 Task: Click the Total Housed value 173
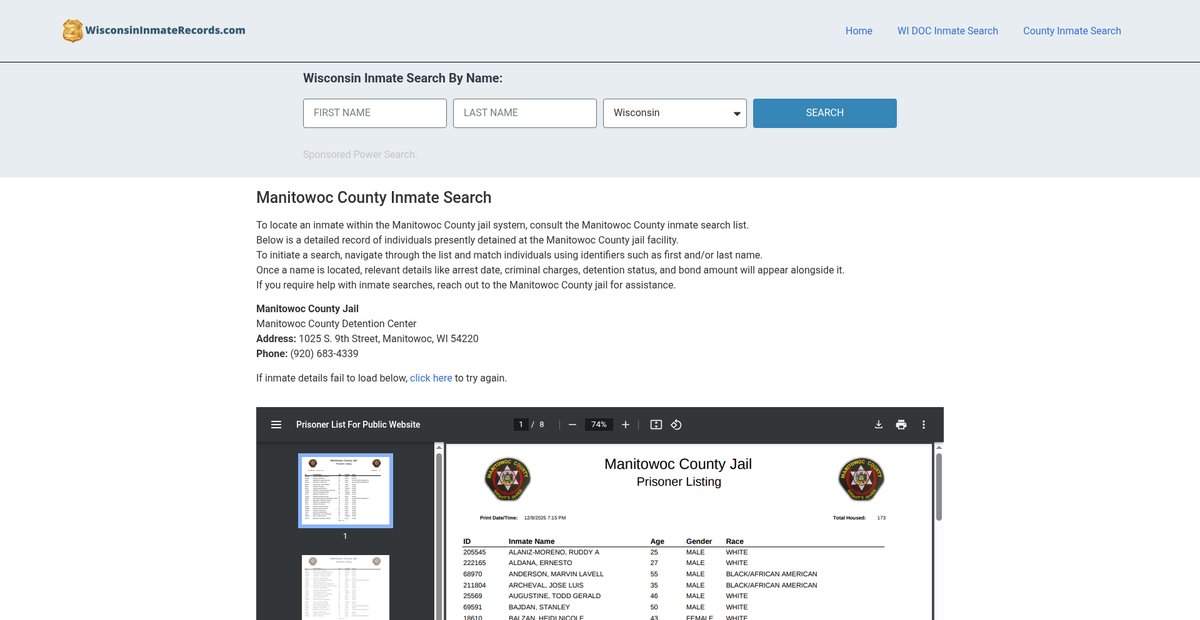pos(881,518)
